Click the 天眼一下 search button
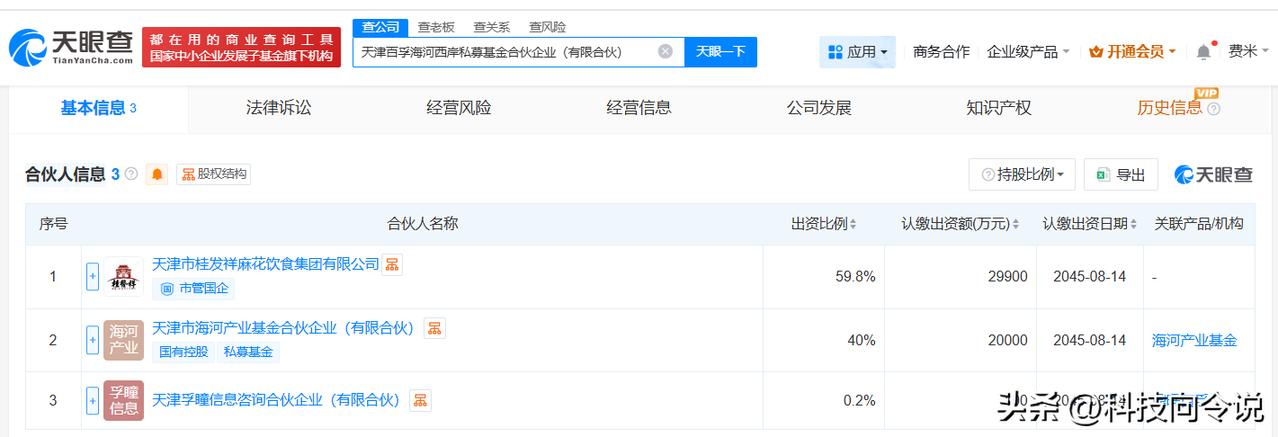Screen dimensions: 1278x437 click(x=721, y=51)
